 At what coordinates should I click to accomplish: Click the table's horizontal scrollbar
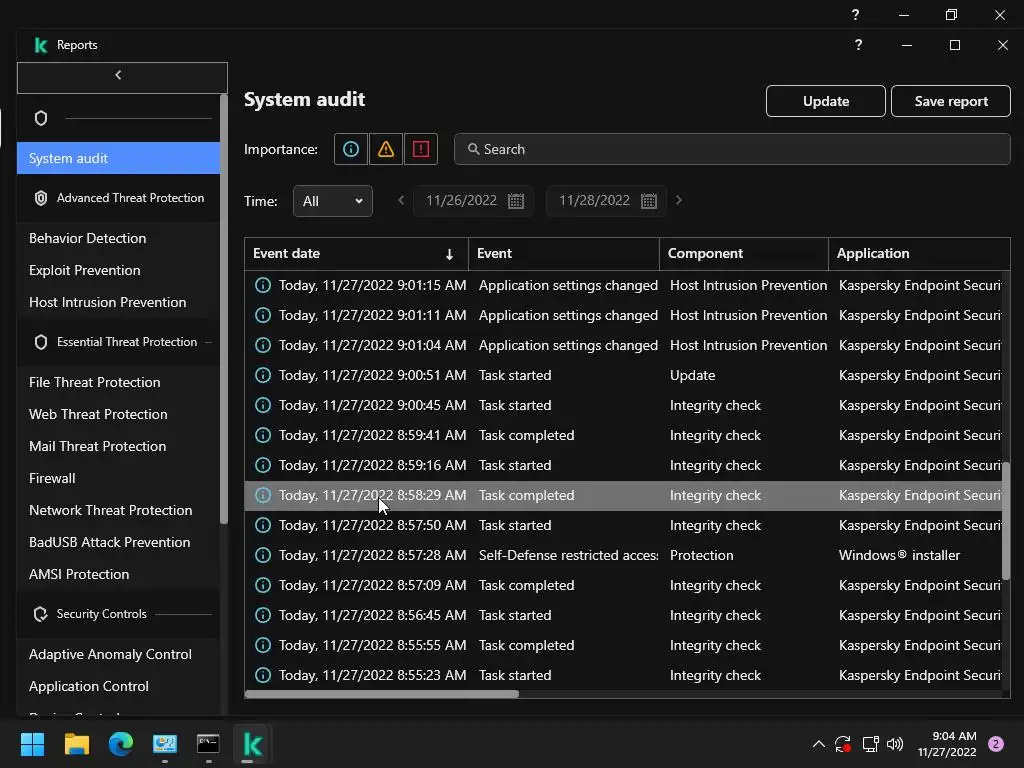[382, 694]
